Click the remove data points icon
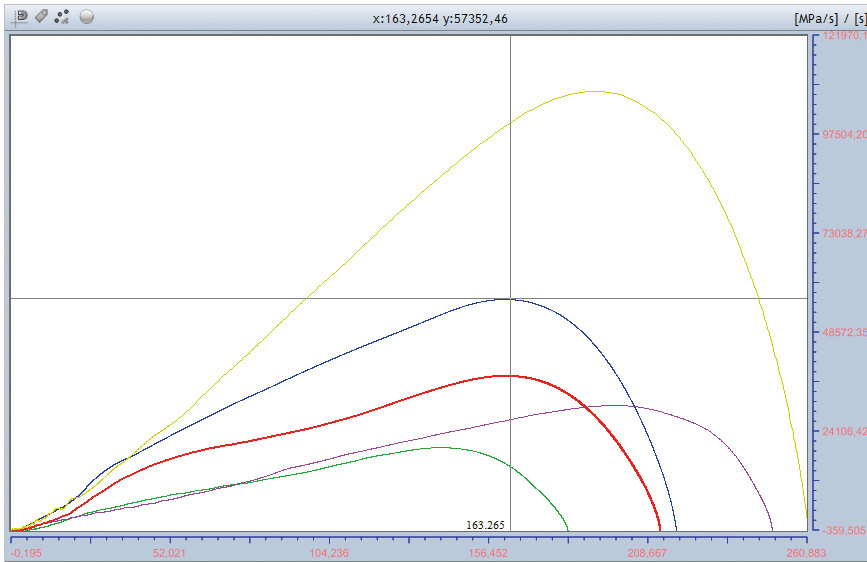The image size is (867, 562). pyautogui.click(x=62, y=17)
